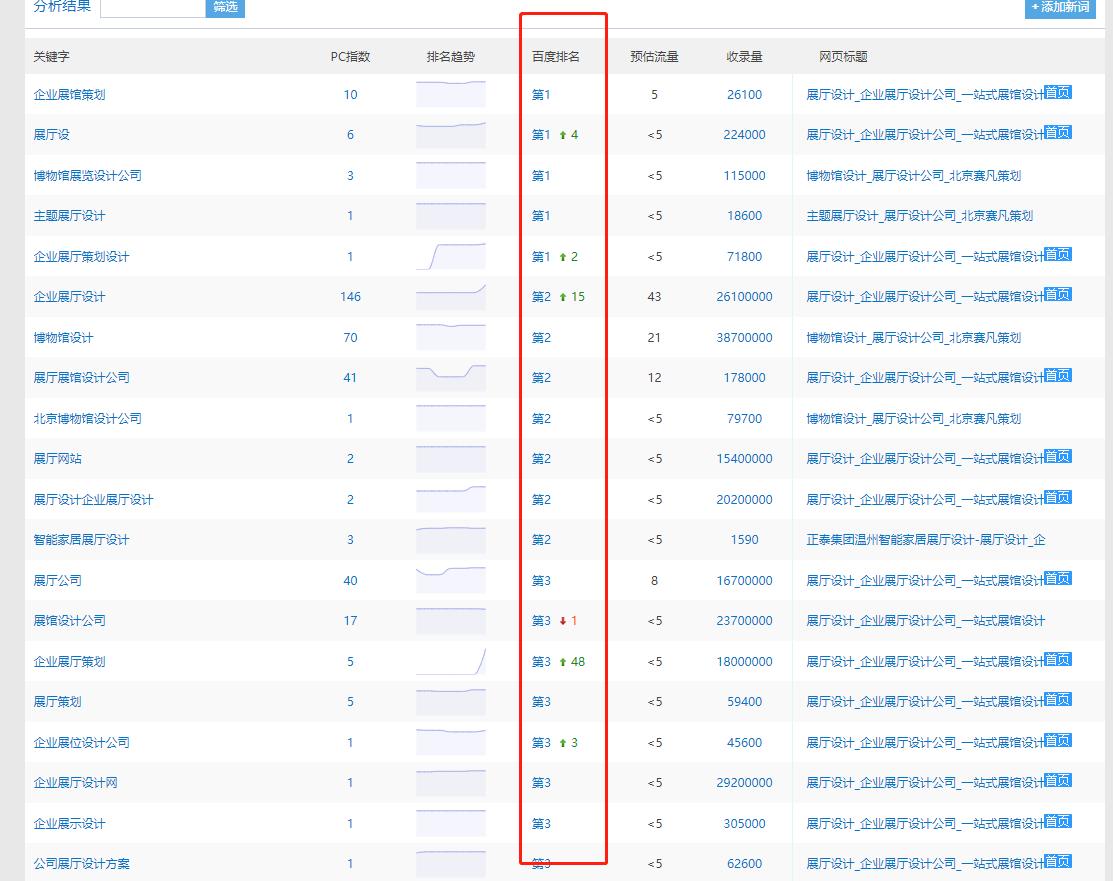The image size is (1113, 881).
Task: Open page title link in 展馆设计公司 row
Action: 926,621
